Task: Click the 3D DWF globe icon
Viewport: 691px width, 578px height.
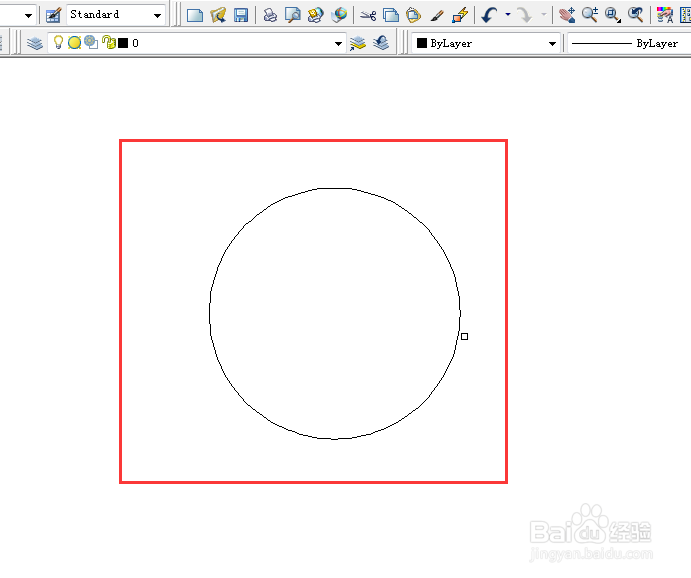Action: (339, 15)
